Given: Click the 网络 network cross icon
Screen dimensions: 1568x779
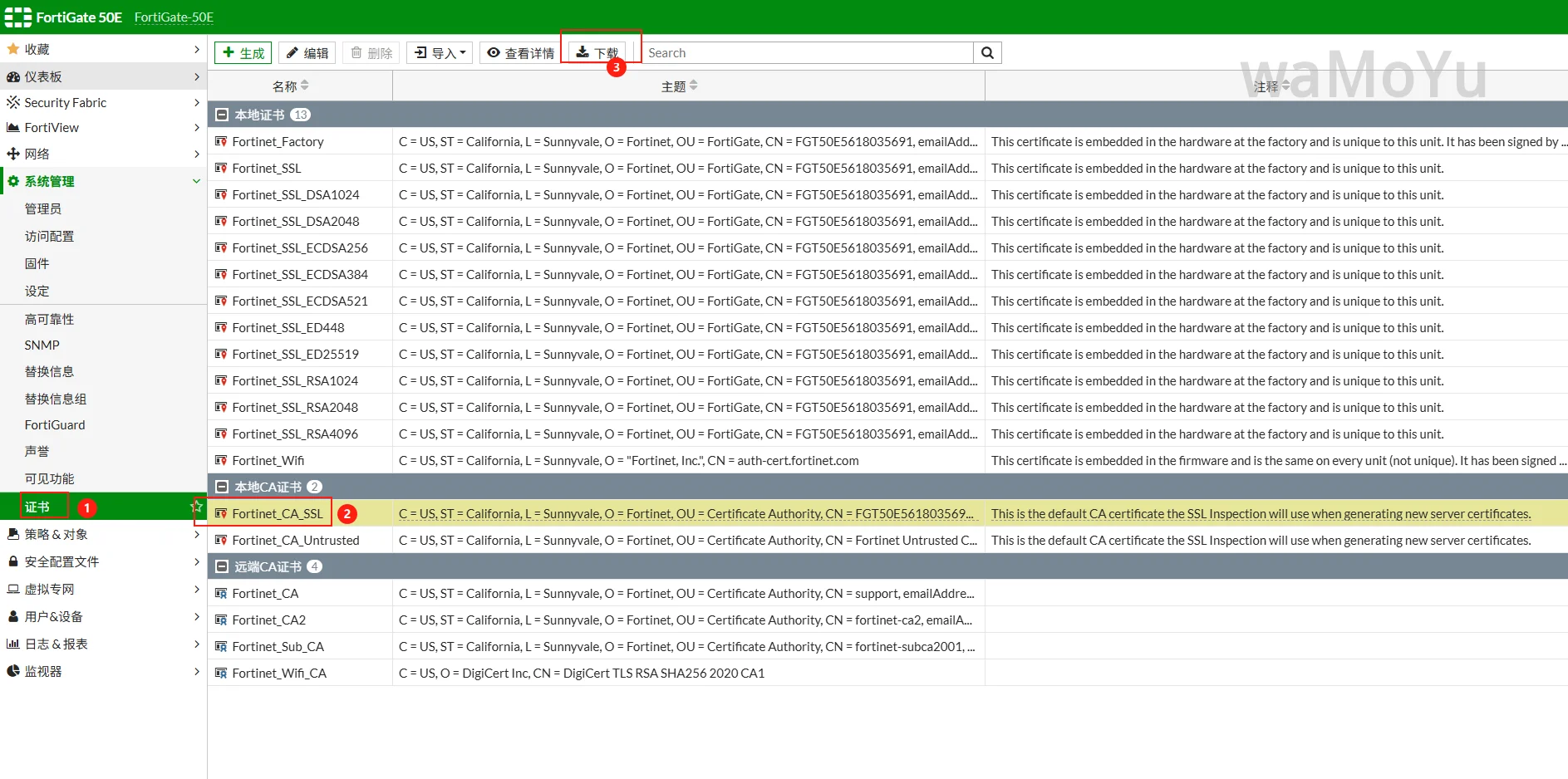Looking at the screenshot, I should coord(13,154).
